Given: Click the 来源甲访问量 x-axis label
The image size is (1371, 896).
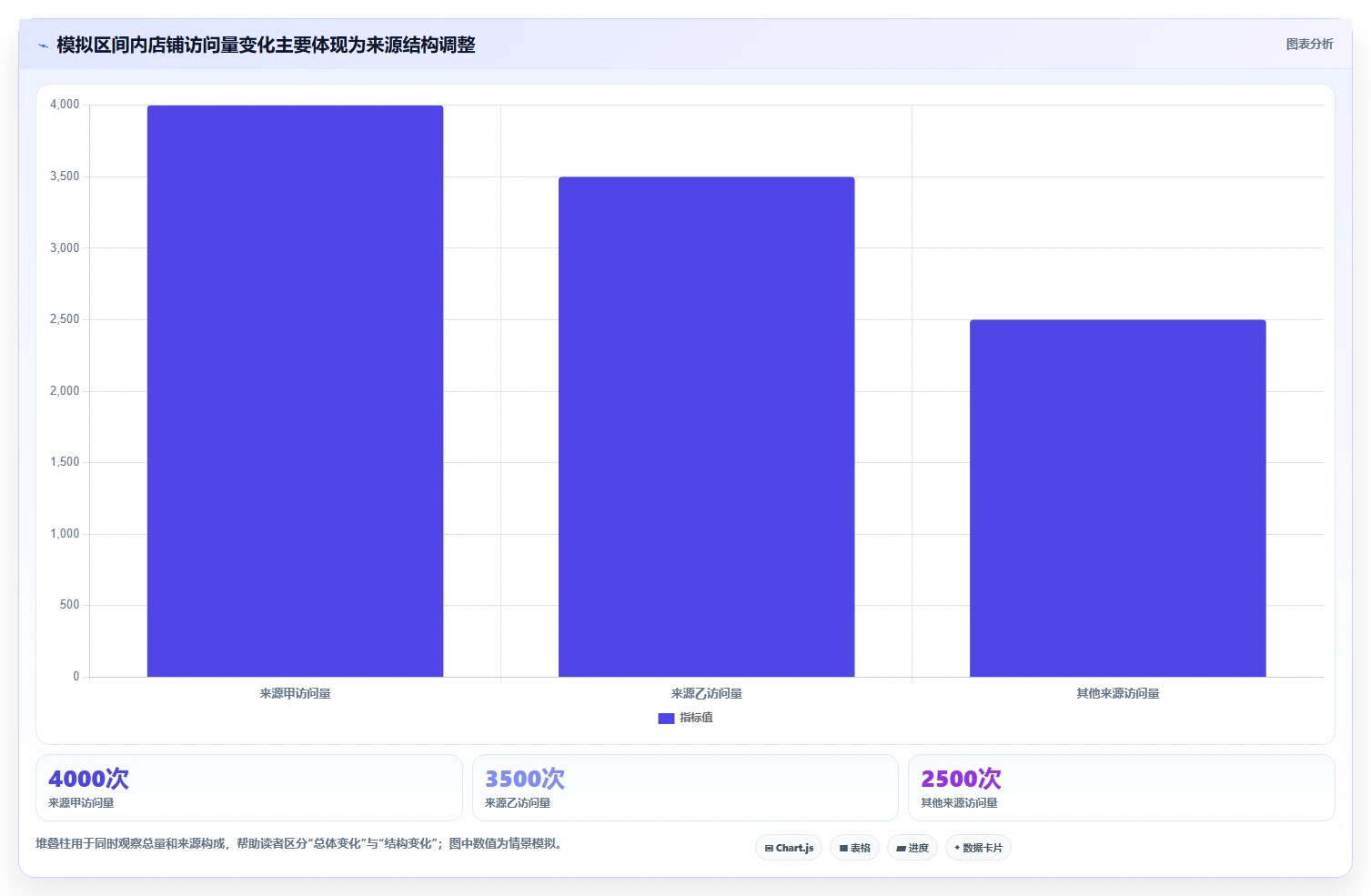Looking at the screenshot, I should tap(295, 694).
